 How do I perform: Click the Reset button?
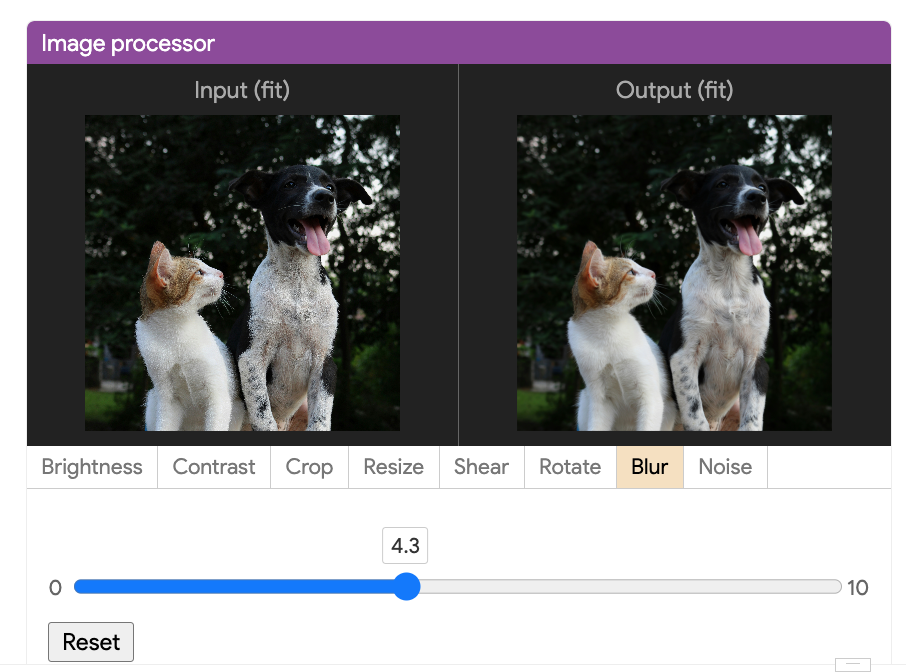tap(91, 642)
